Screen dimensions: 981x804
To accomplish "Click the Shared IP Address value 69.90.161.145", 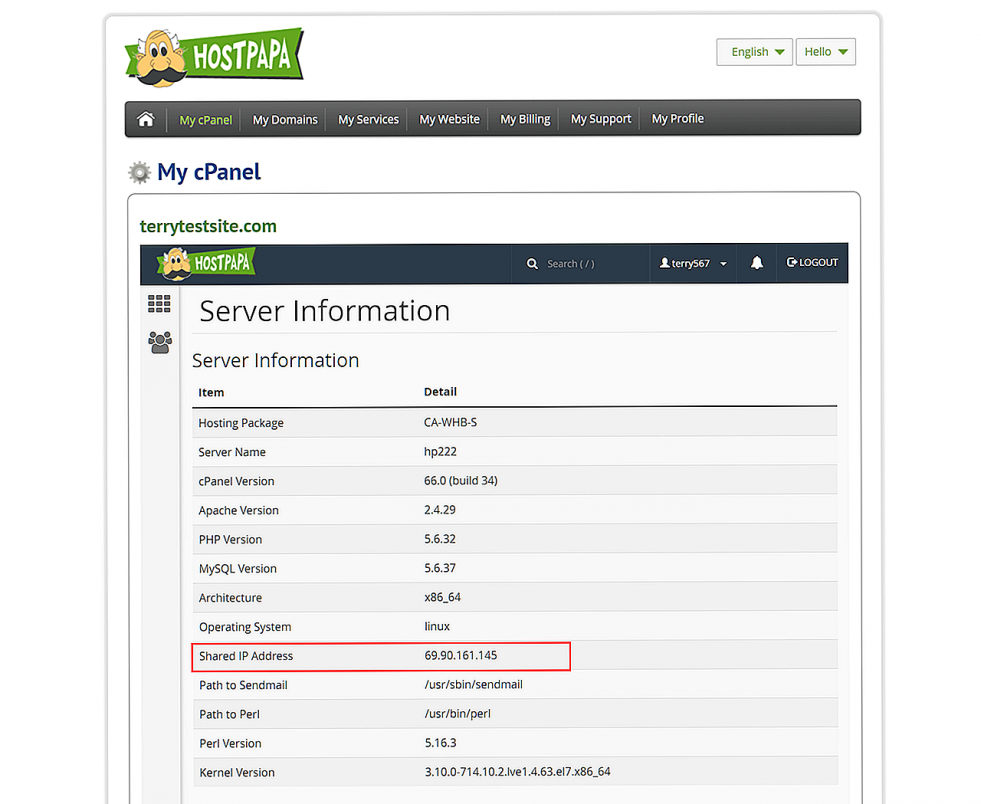I will coord(460,656).
